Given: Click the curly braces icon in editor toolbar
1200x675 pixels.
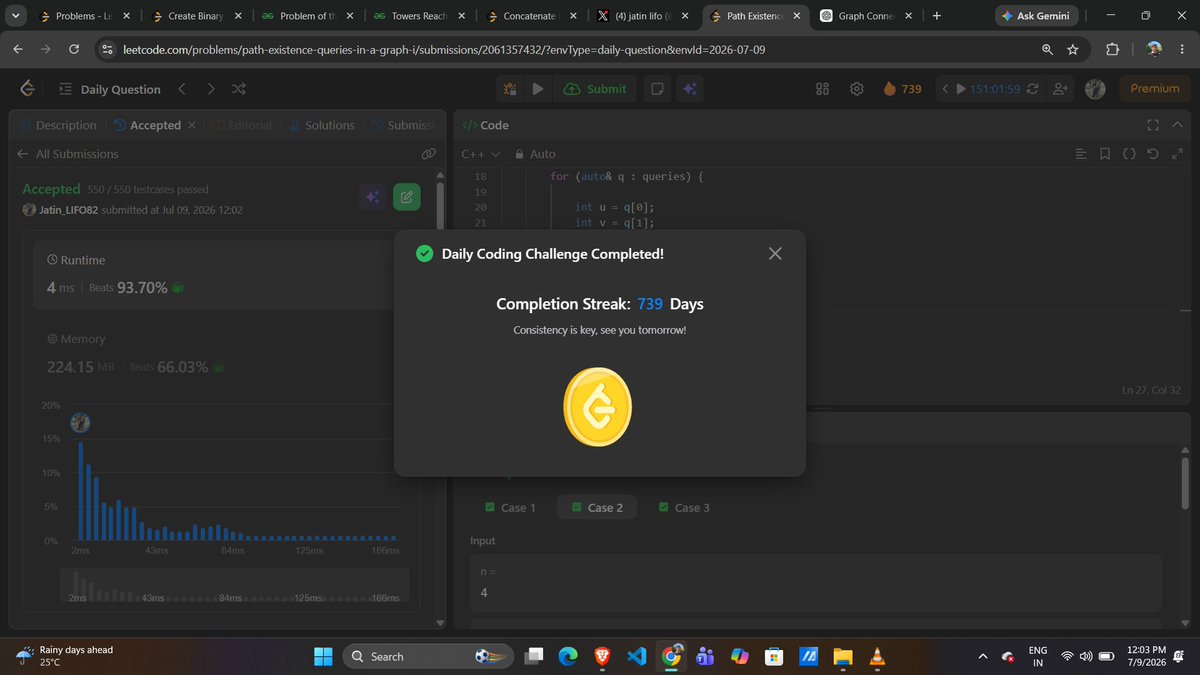Looking at the screenshot, I should click(1128, 154).
